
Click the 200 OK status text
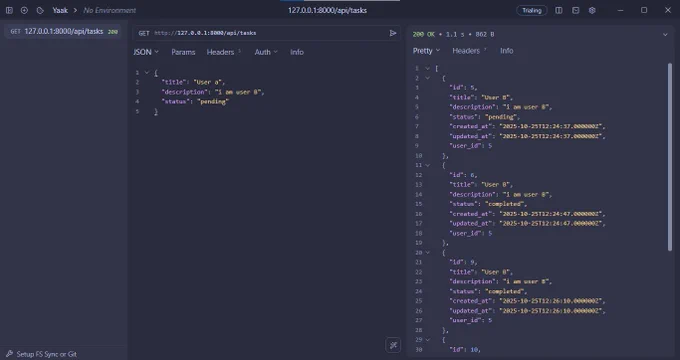tap(425, 34)
